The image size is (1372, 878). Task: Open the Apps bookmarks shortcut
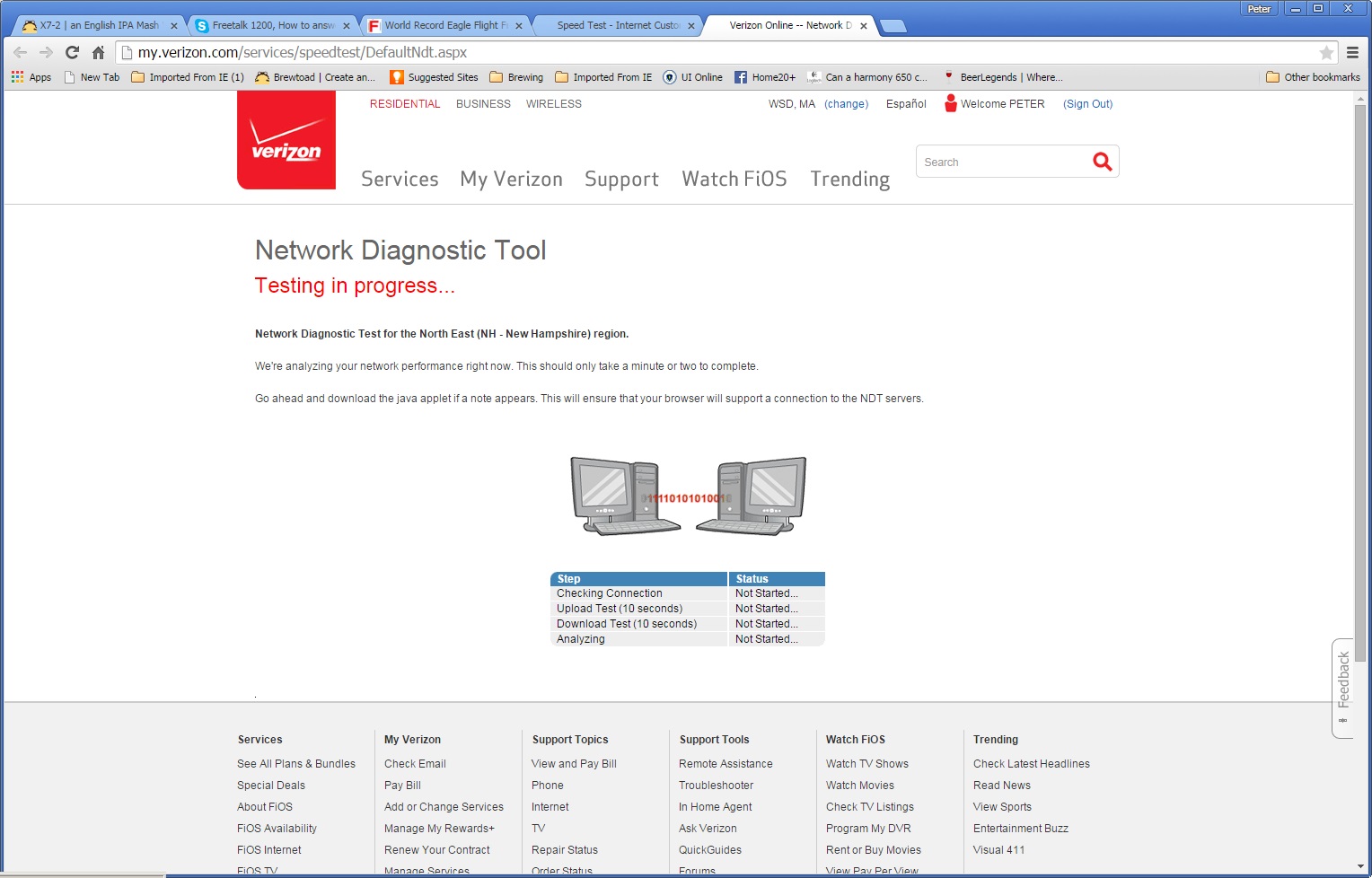(31, 77)
